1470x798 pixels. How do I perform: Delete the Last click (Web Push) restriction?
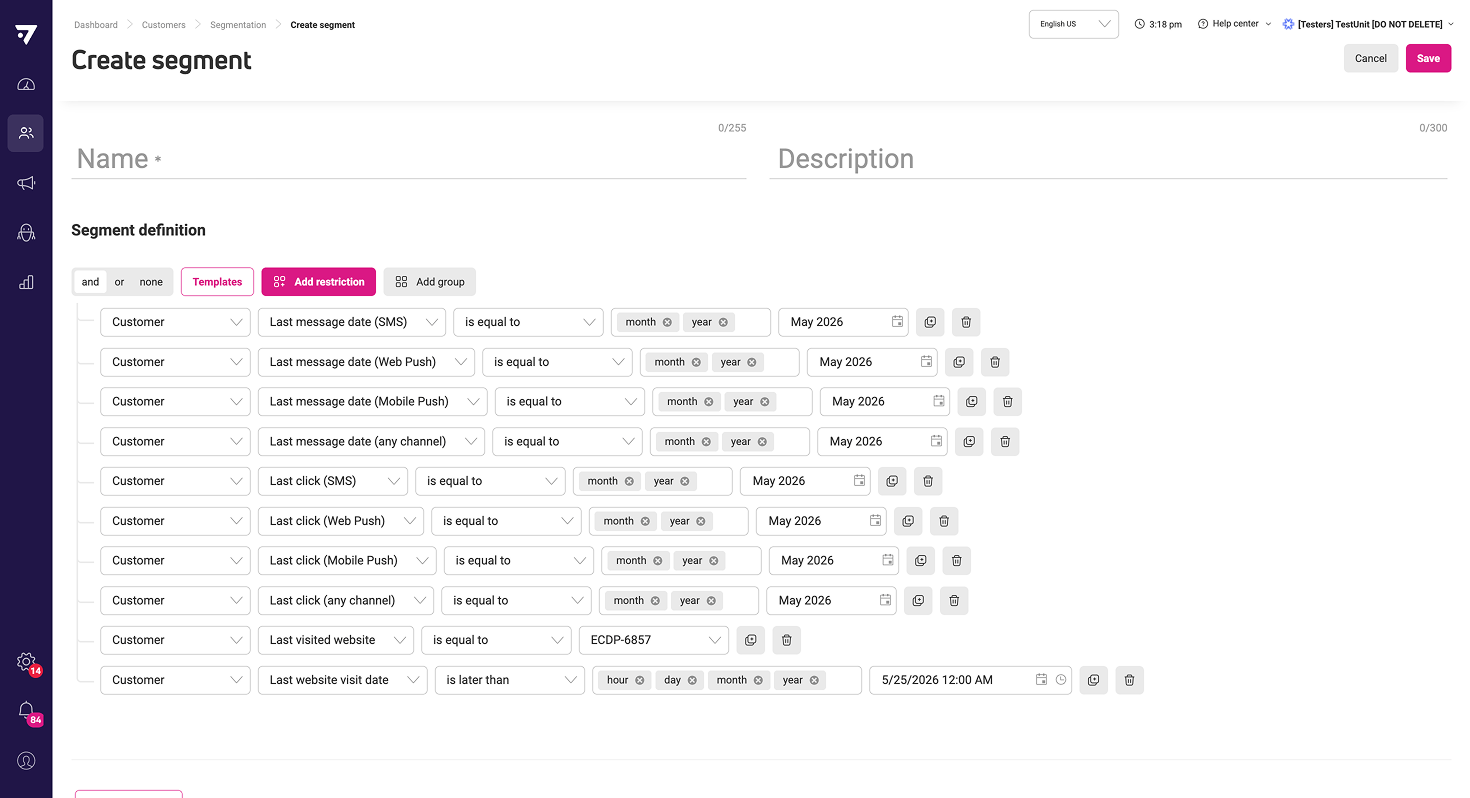click(944, 521)
